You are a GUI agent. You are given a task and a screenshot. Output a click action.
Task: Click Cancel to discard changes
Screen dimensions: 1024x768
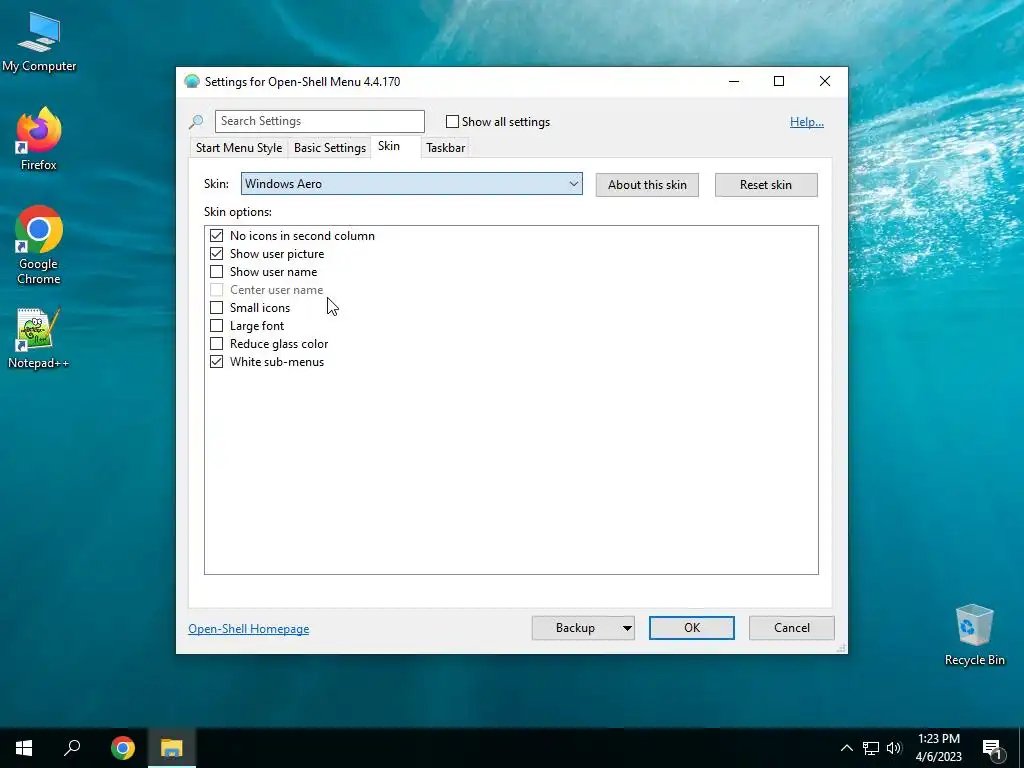tap(792, 628)
